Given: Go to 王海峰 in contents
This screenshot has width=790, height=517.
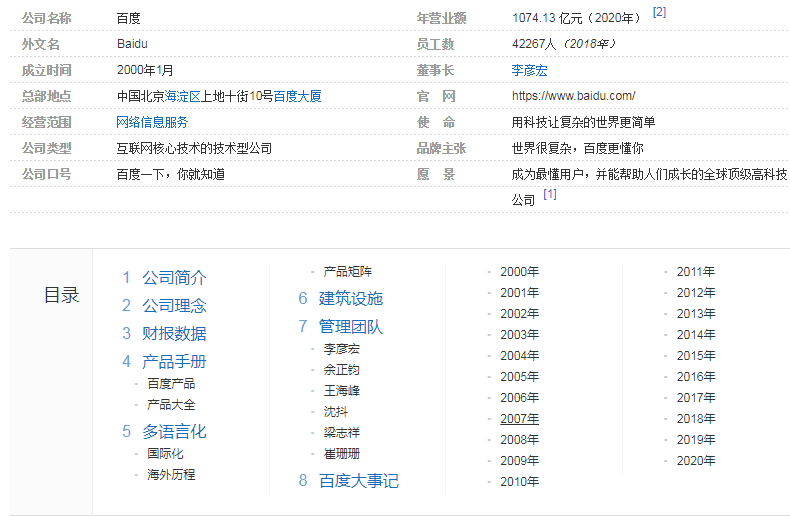Looking at the screenshot, I should click(x=342, y=391).
